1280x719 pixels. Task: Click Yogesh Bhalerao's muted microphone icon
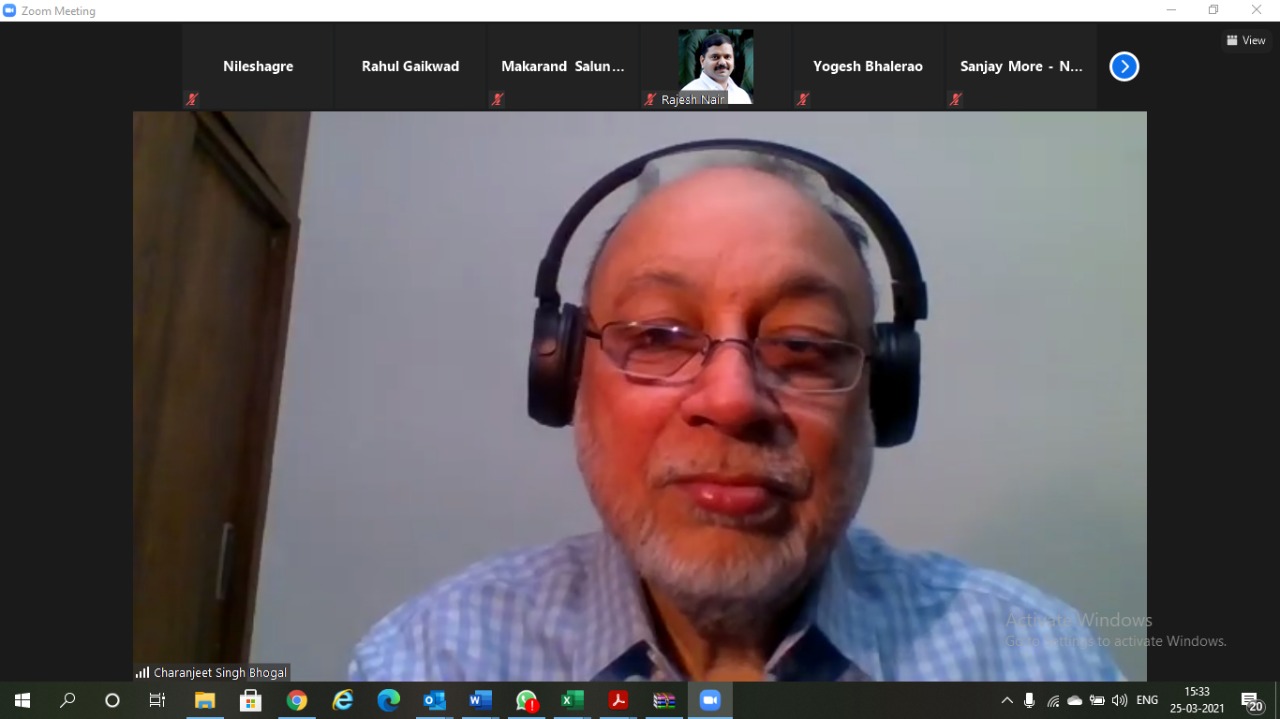(802, 99)
